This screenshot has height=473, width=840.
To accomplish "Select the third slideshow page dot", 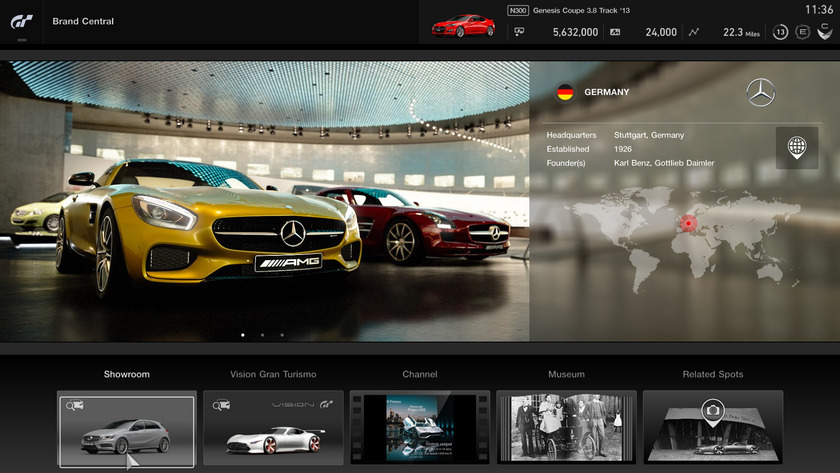I will [282, 335].
